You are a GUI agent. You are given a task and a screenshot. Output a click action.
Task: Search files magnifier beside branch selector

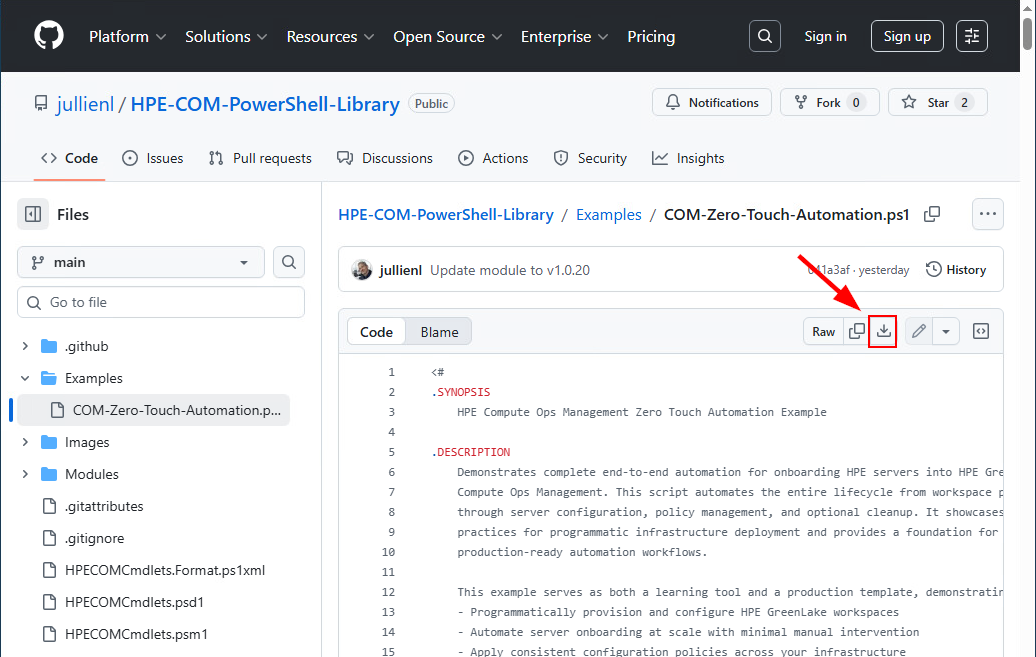click(289, 262)
